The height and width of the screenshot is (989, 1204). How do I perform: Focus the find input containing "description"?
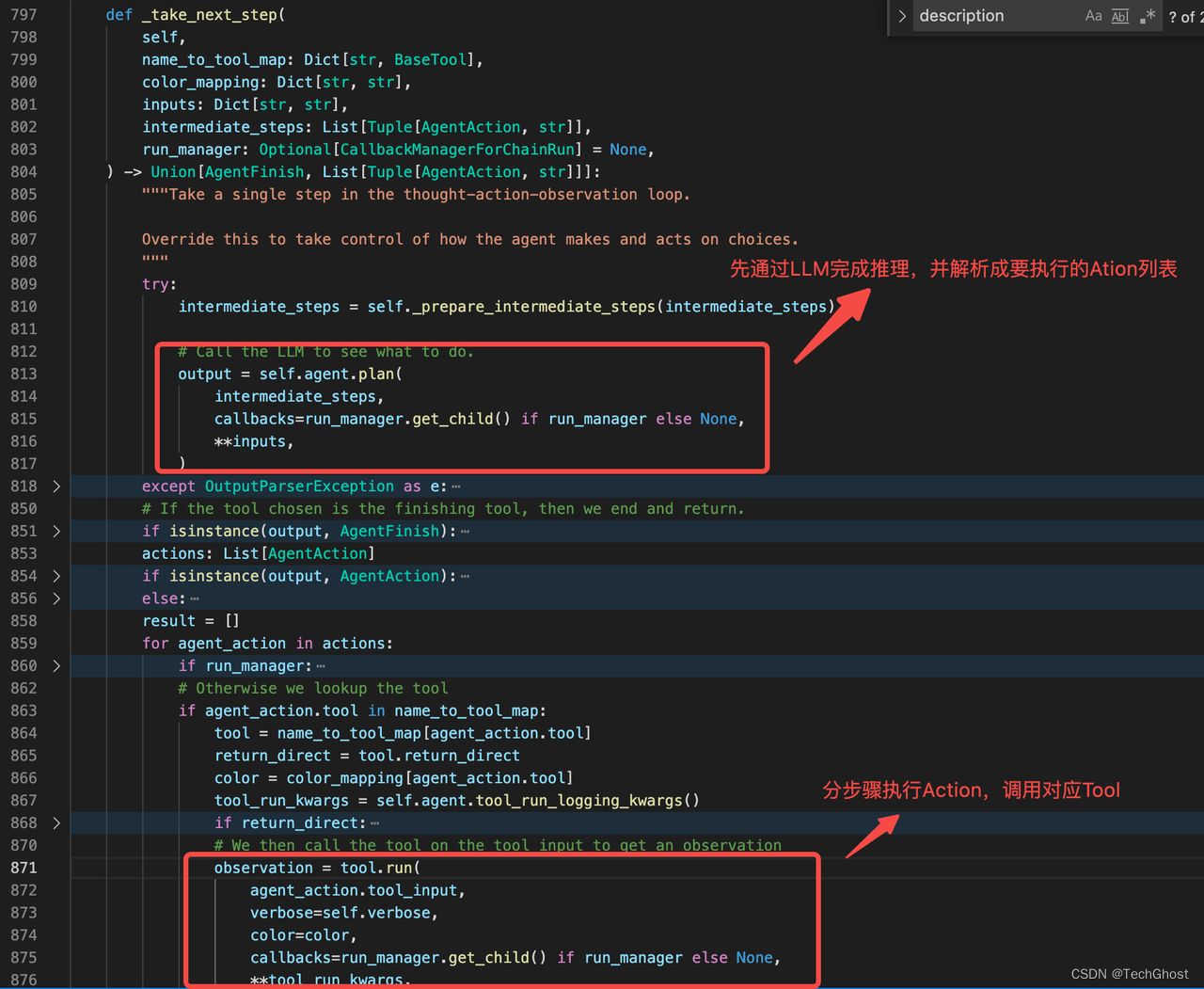tap(995, 16)
